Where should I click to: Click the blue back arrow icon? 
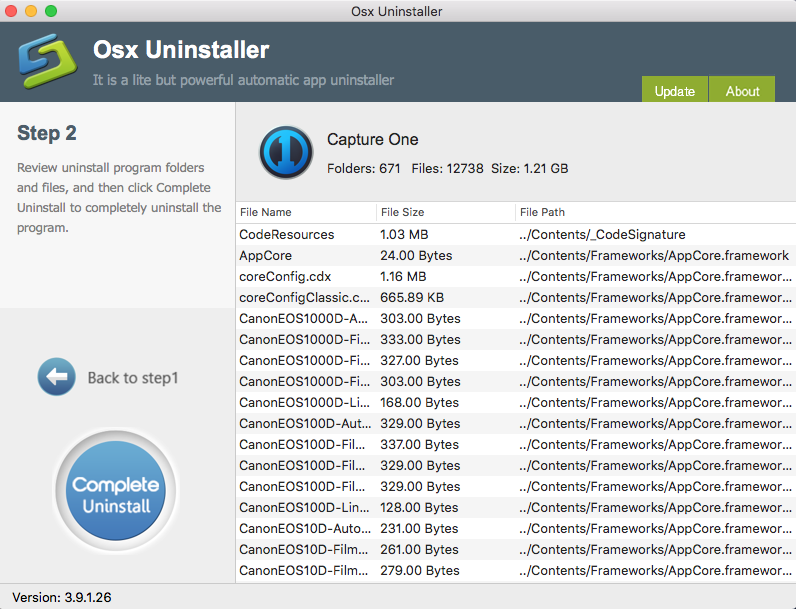tap(57, 377)
